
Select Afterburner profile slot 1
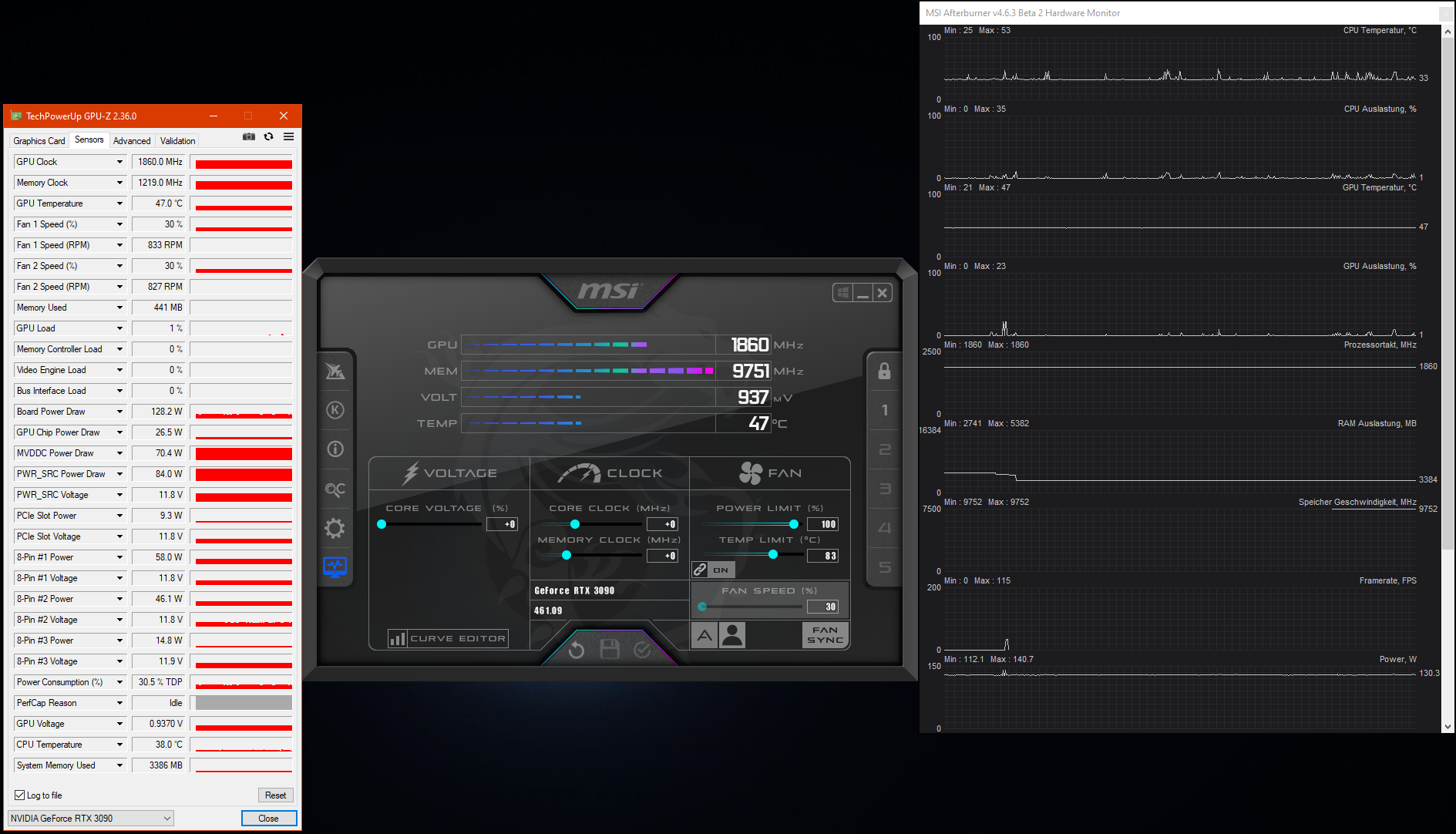pos(885,410)
